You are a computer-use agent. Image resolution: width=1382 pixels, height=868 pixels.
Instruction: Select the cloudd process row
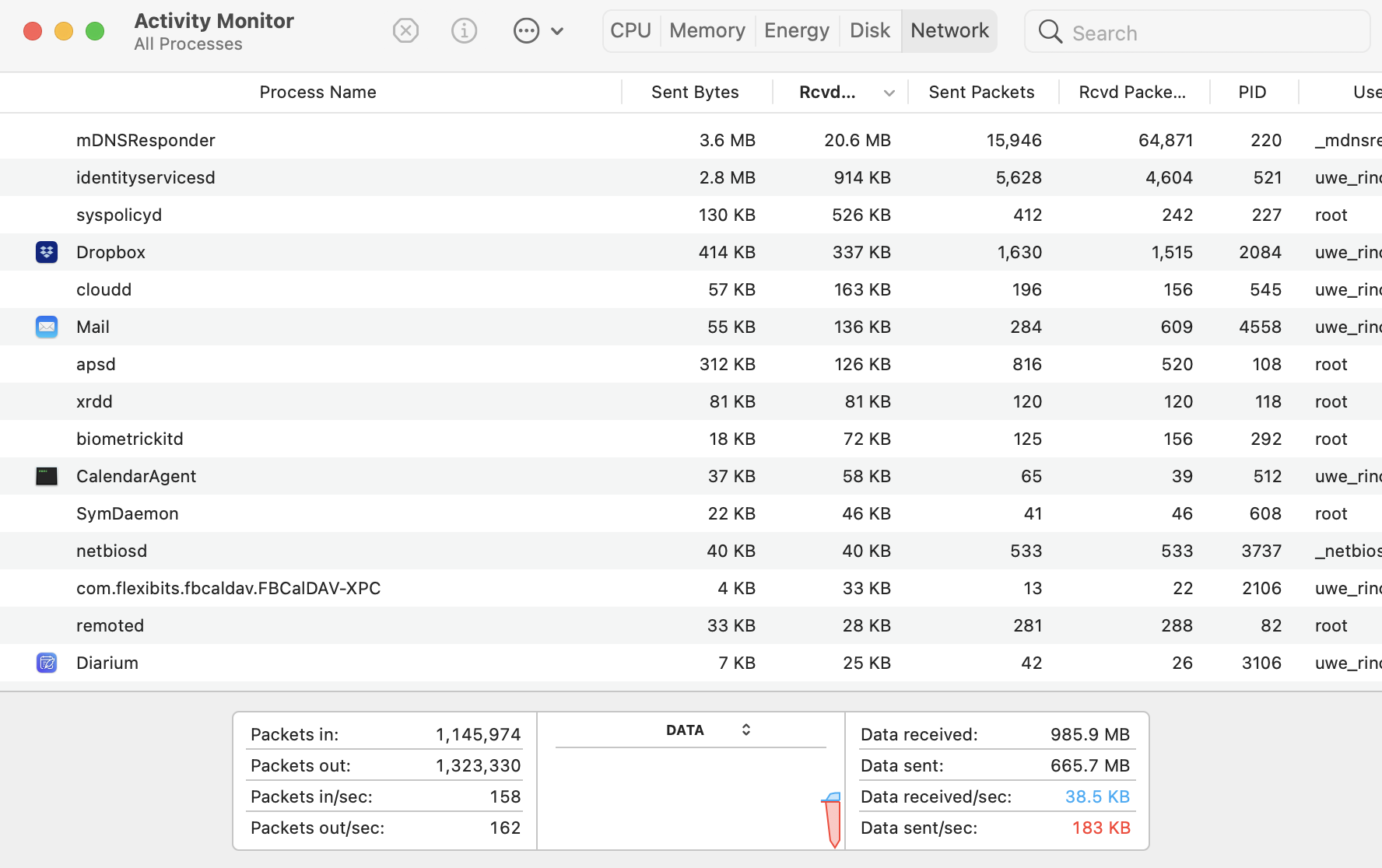[691, 289]
